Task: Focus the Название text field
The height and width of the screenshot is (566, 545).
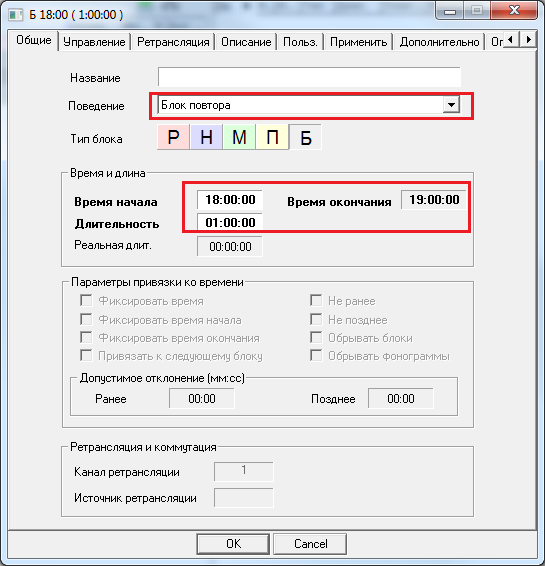Action: [309, 77]
